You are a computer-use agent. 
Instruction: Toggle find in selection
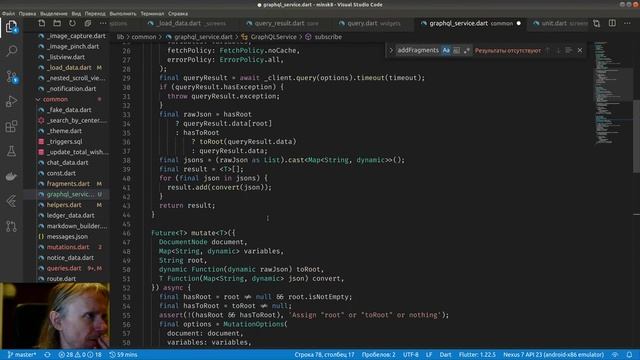[569, 50]
